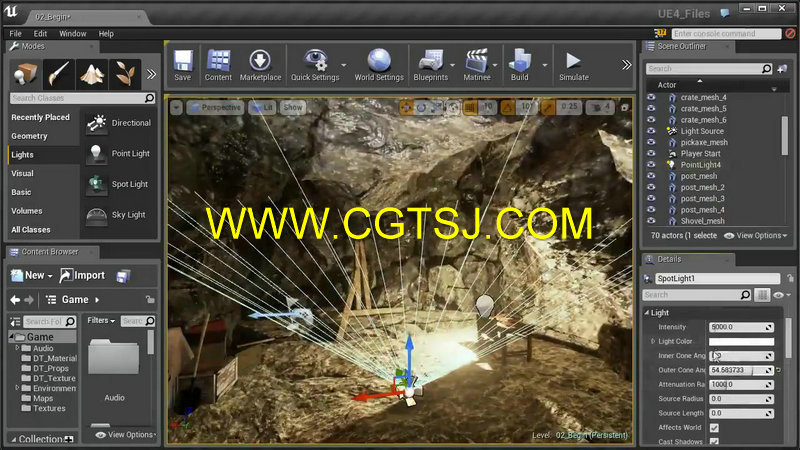800x450 pixels.
Task: Open Scene Outliner View Options
Action: [x=756, y=236]
